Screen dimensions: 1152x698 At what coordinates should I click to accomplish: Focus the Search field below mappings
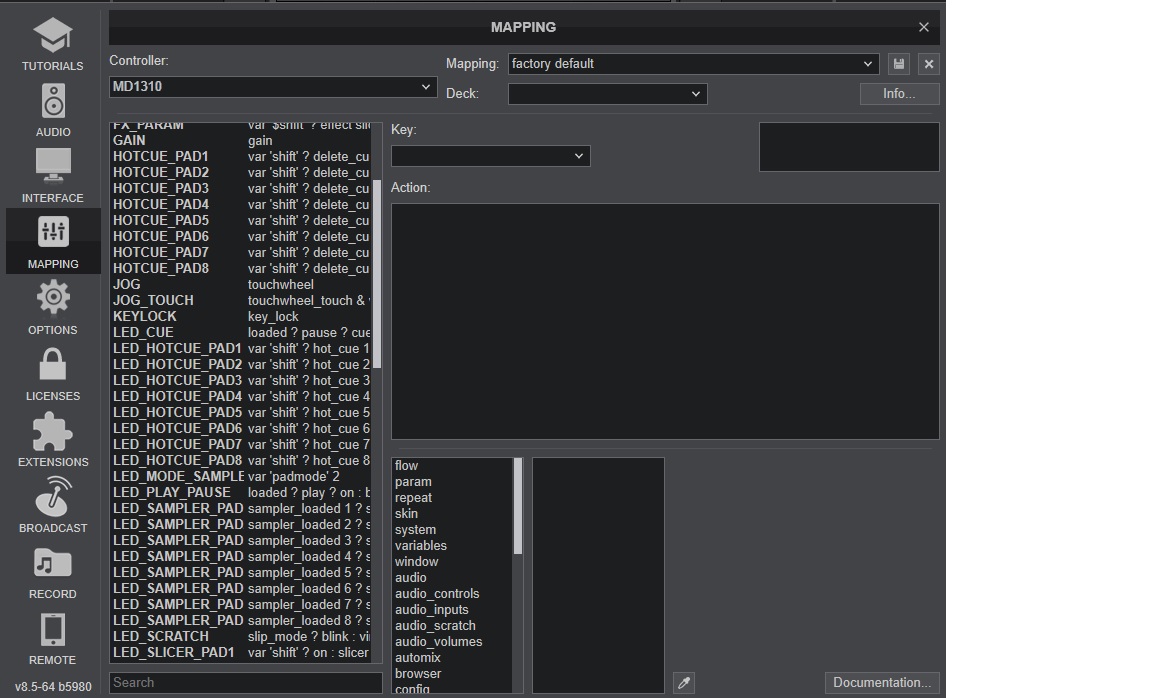pos(246,683)
